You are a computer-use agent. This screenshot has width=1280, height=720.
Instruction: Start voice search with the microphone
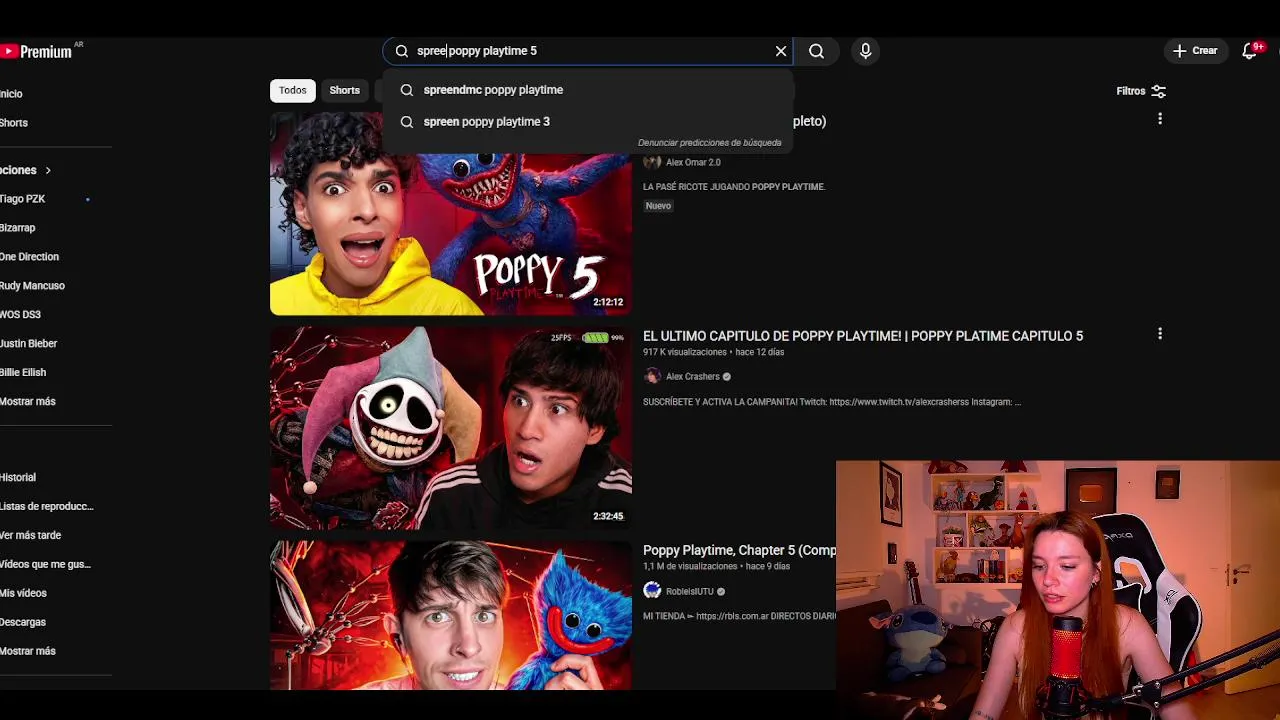(x=866, y=51)
